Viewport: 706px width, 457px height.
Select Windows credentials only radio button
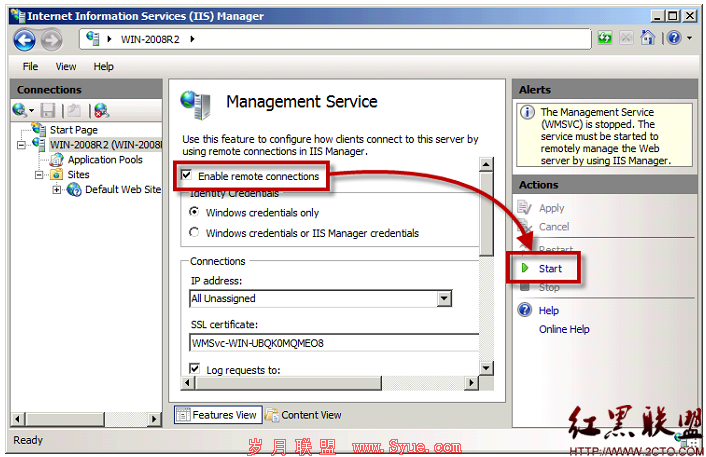[x=194, y=212]
